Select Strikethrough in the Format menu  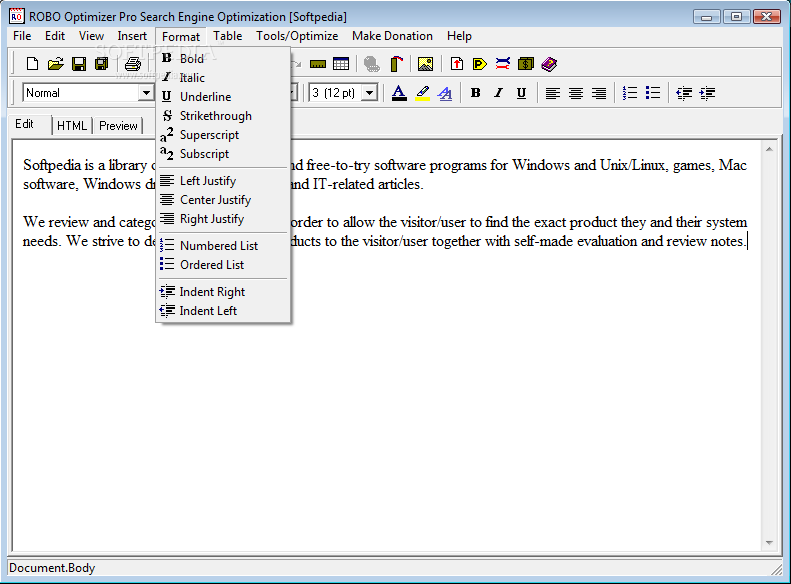pos(223,116)
